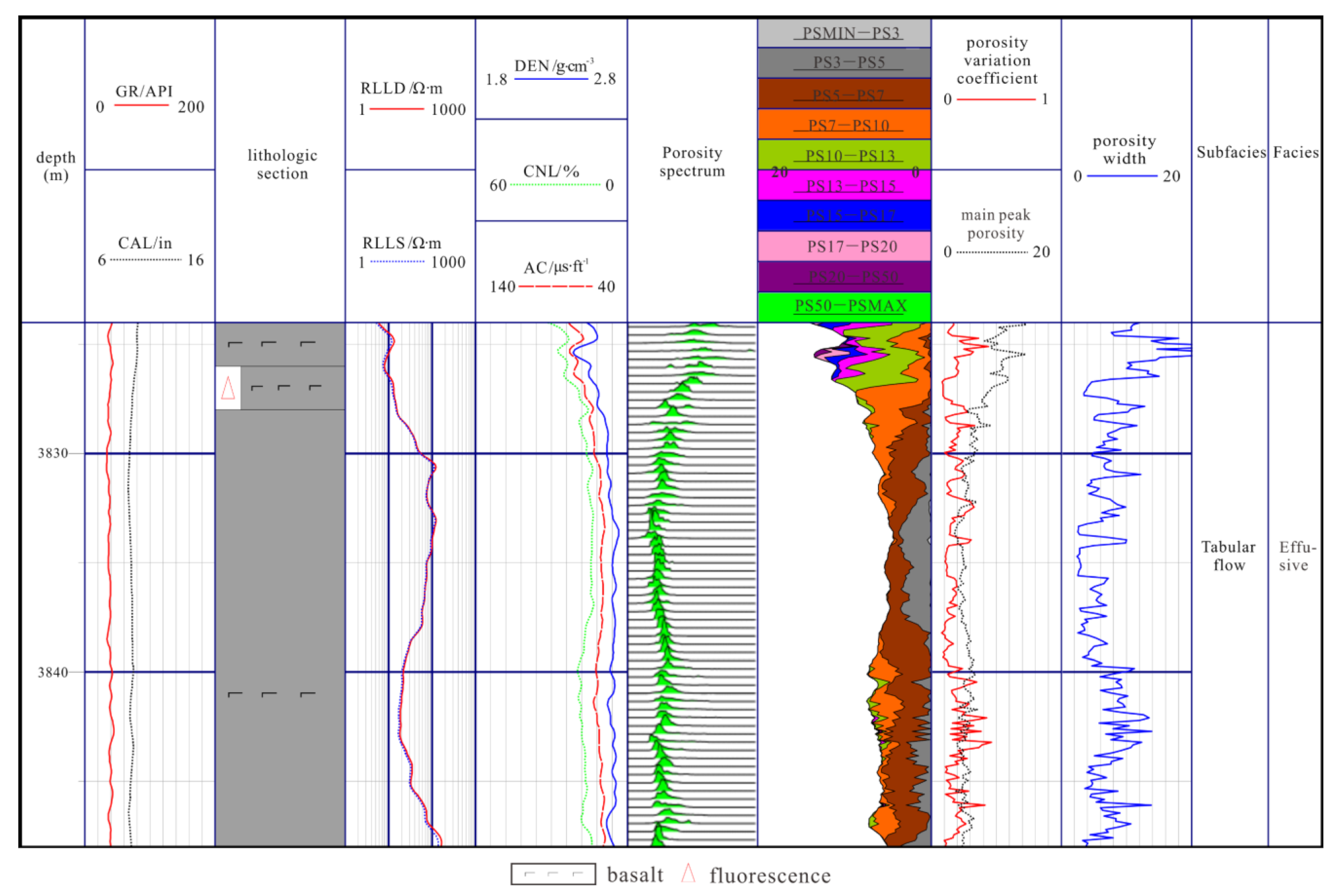Choose the PS15-PS17 blue swatch
Viewport: 1341px width, 896px height.
[x=844, y=215]
